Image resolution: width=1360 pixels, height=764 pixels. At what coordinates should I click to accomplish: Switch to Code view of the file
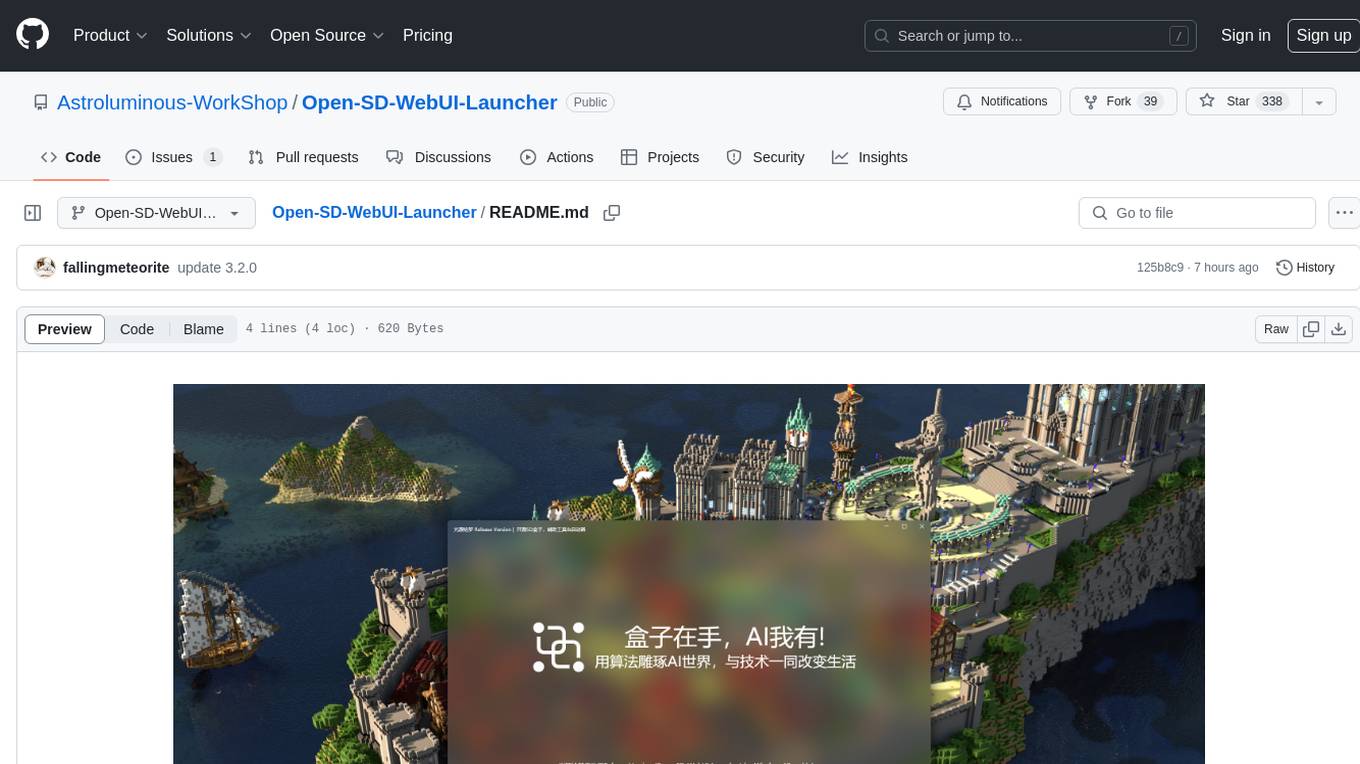pyautogui.click(x=137, y=329)
